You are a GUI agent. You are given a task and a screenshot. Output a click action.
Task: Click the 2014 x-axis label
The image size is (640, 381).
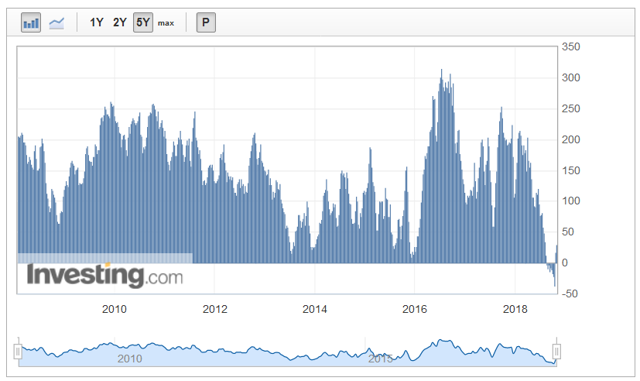pos(315,309)
